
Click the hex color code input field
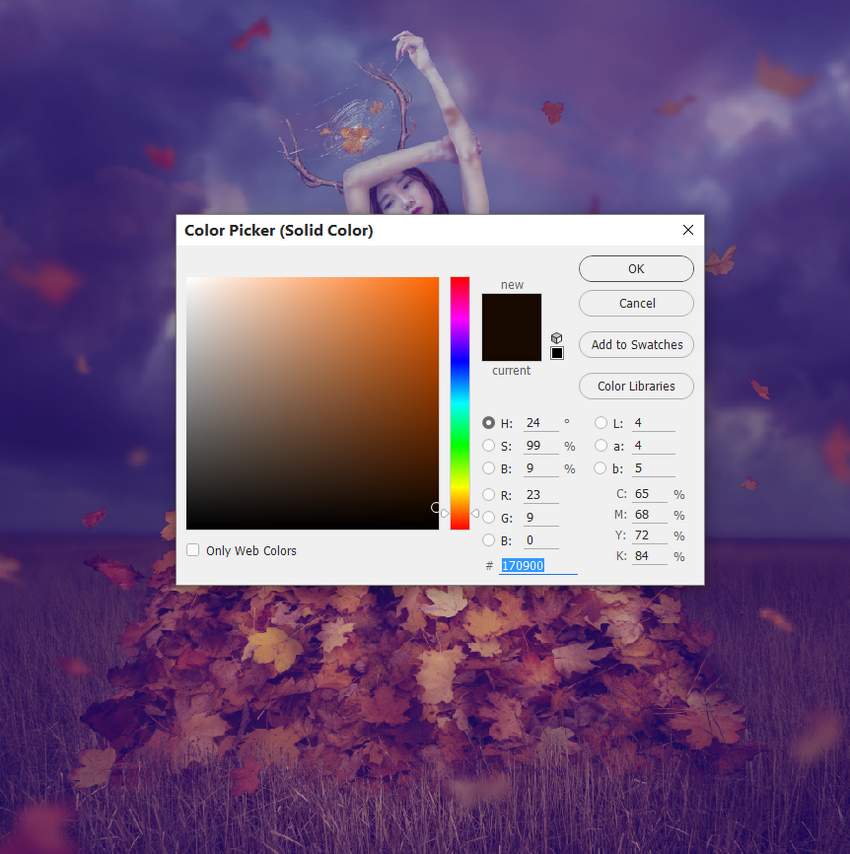538,566
